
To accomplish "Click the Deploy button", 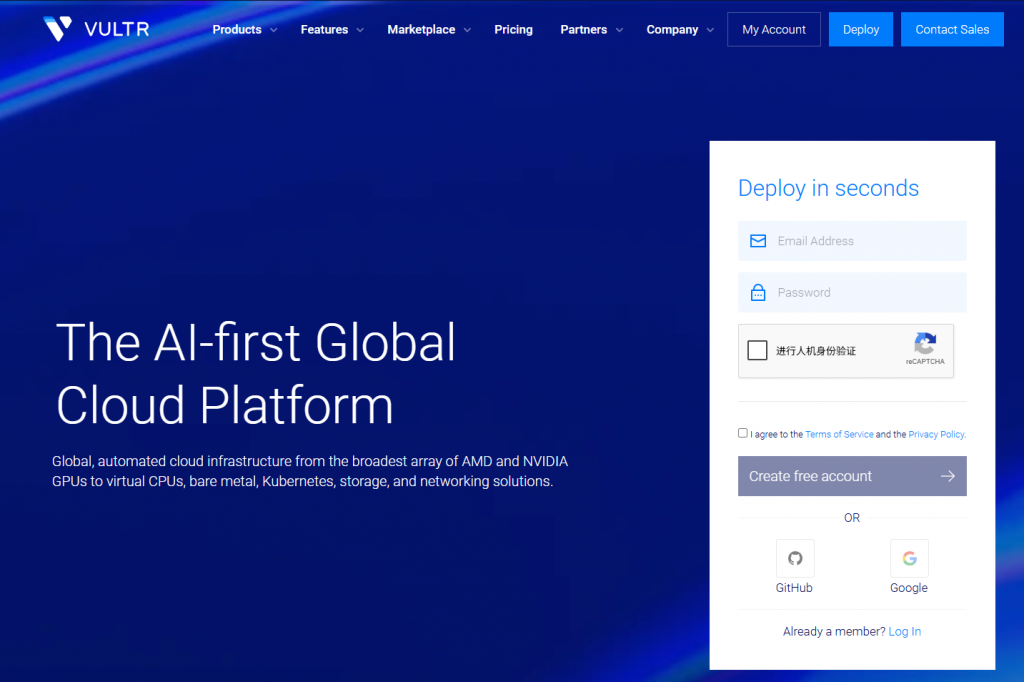I will 861,29.
